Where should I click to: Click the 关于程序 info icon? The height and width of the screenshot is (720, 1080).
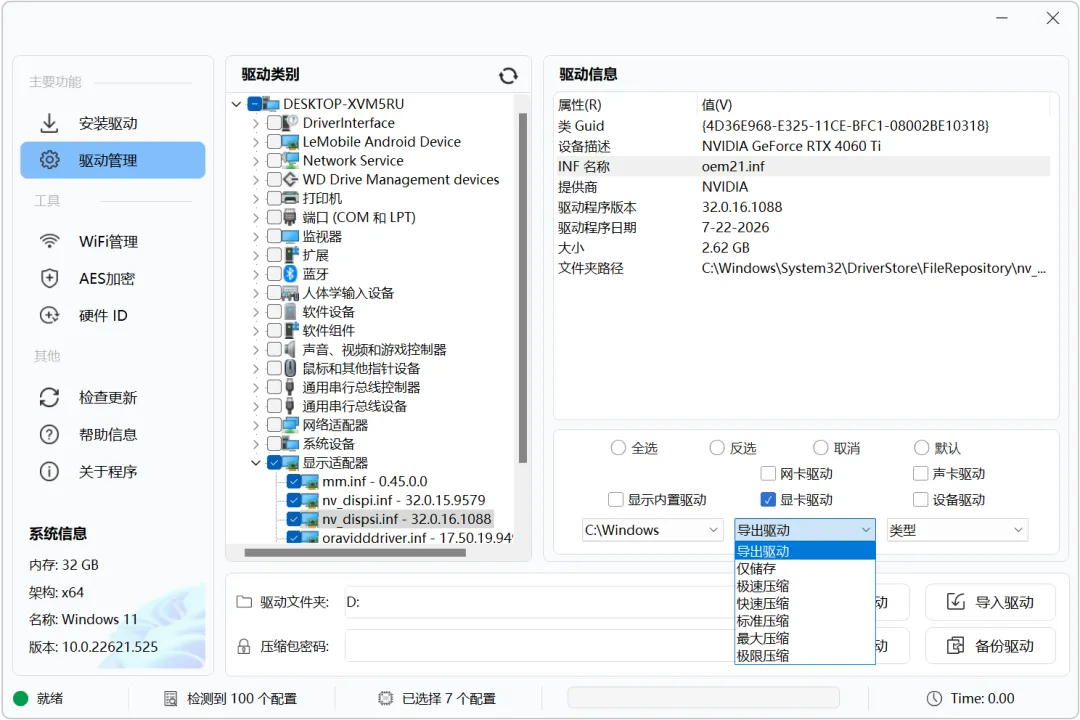[49, 471]
